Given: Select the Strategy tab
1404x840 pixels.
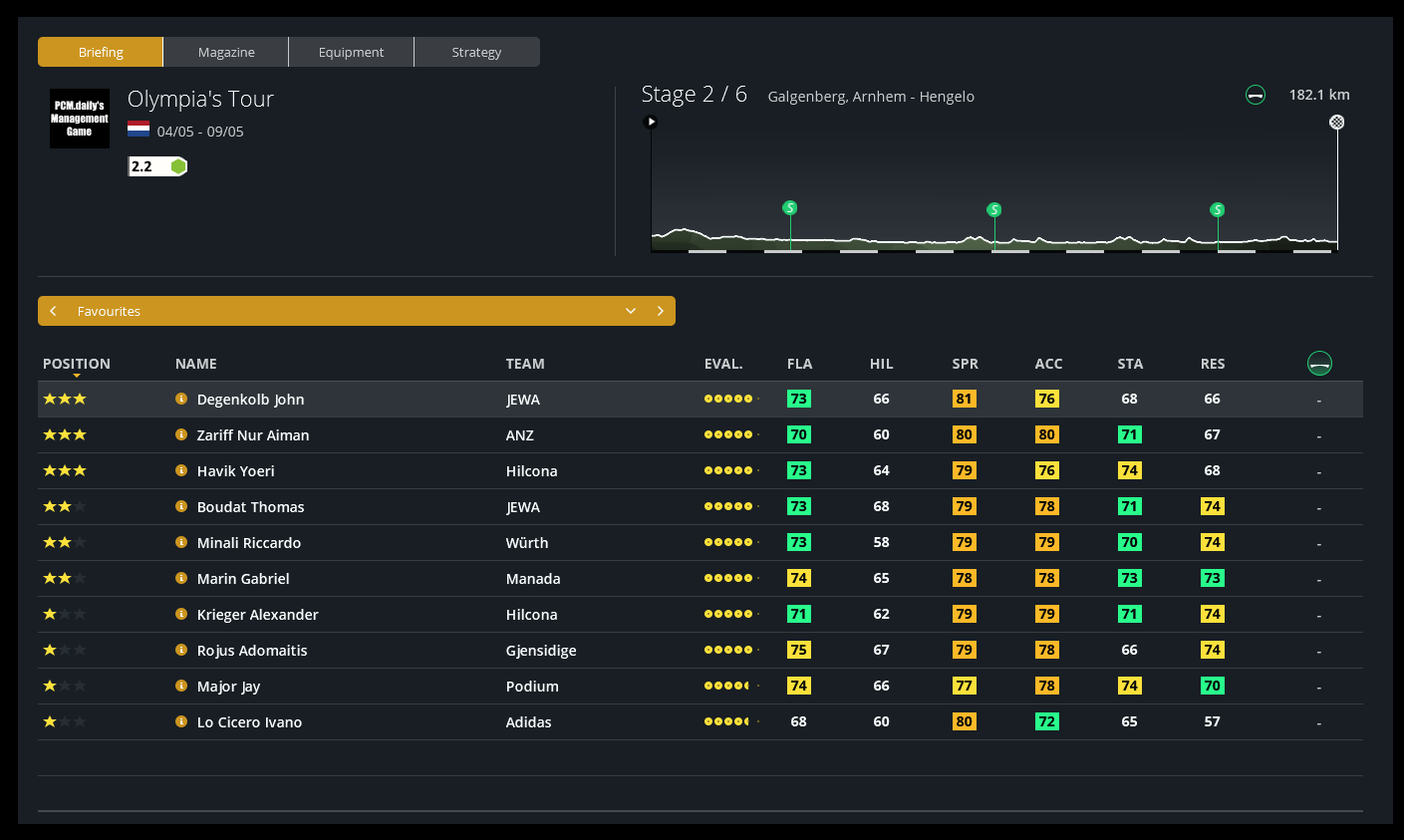Looking at the screenshot, I should 476,52.
